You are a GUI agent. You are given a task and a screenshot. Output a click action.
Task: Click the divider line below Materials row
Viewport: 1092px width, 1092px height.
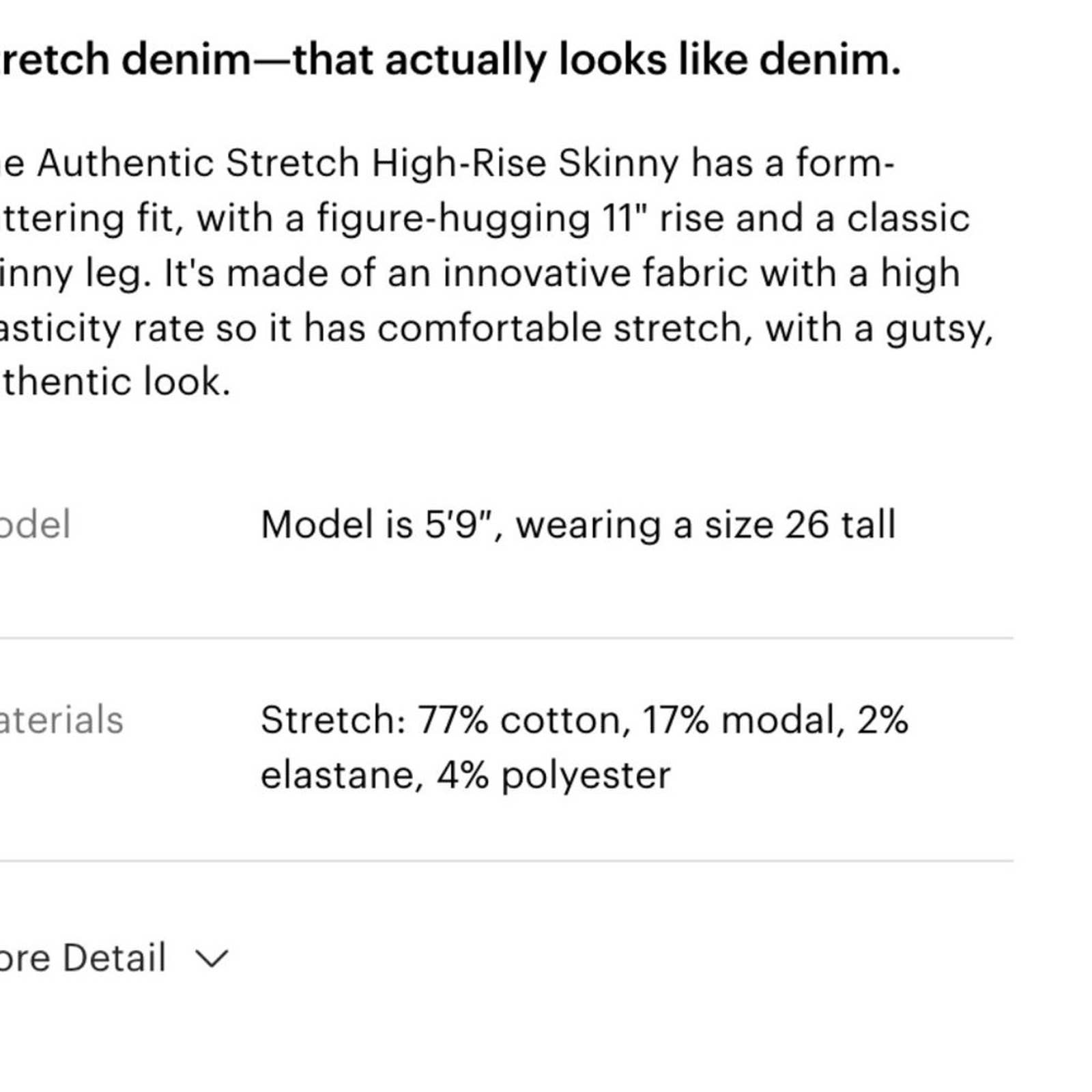[506, 861]
